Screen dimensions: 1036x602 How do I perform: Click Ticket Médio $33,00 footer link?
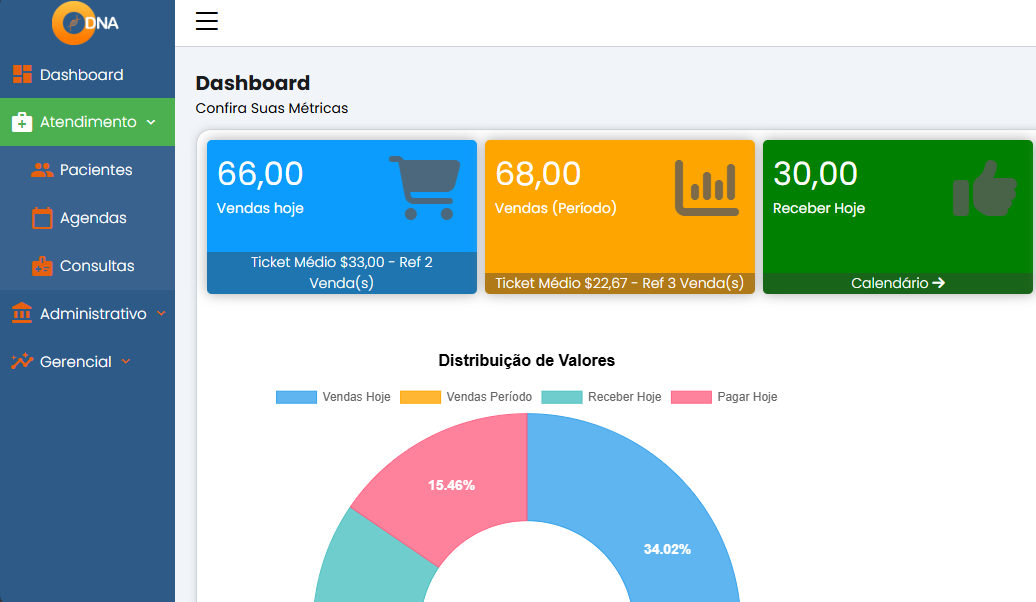(342, 272)
